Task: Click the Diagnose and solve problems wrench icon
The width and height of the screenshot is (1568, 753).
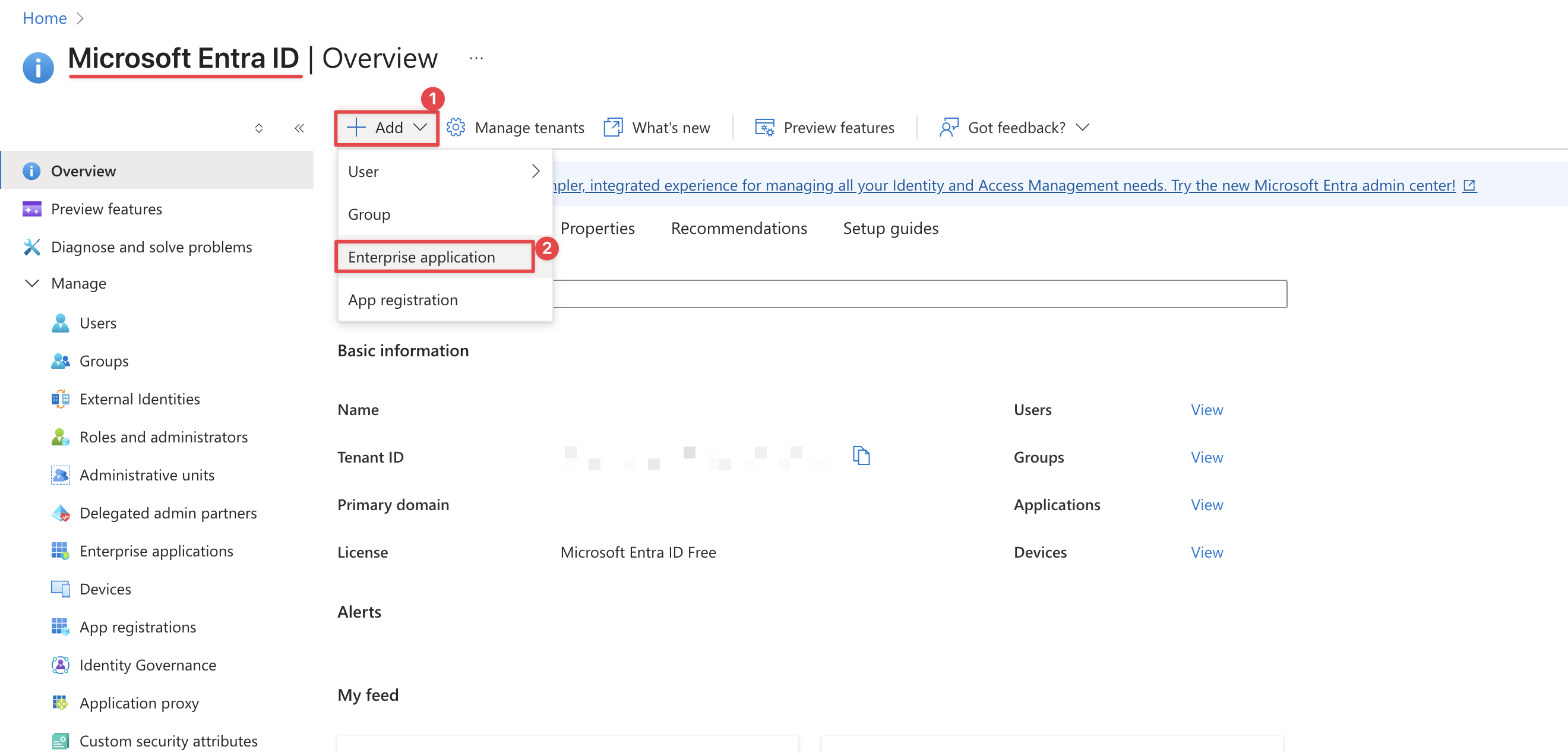Action: pyautogui.click(x=31, y=246)
